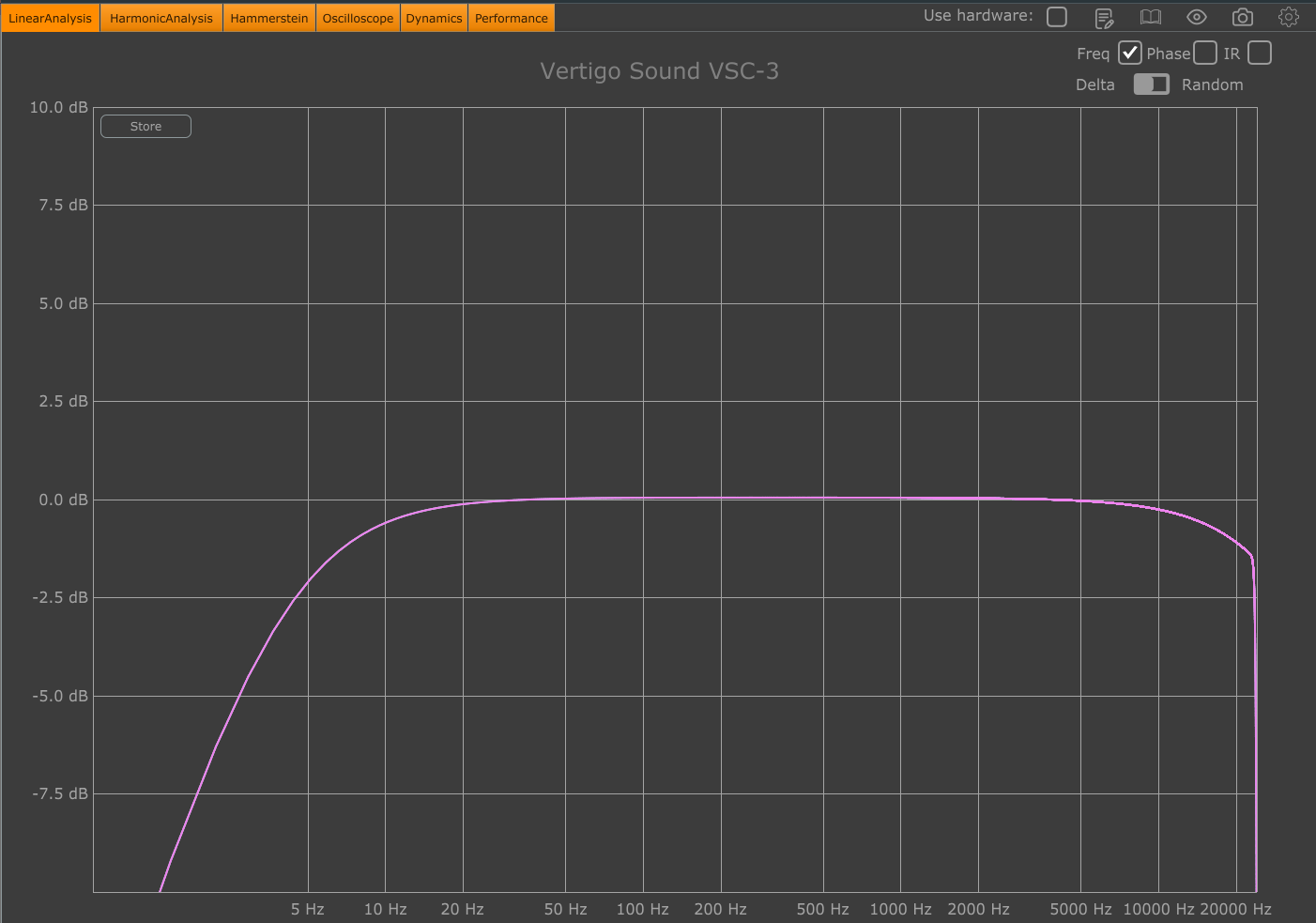Click the eye view icon
This screenshot has height=923, width=1316.
click(x=1197, y=17)
